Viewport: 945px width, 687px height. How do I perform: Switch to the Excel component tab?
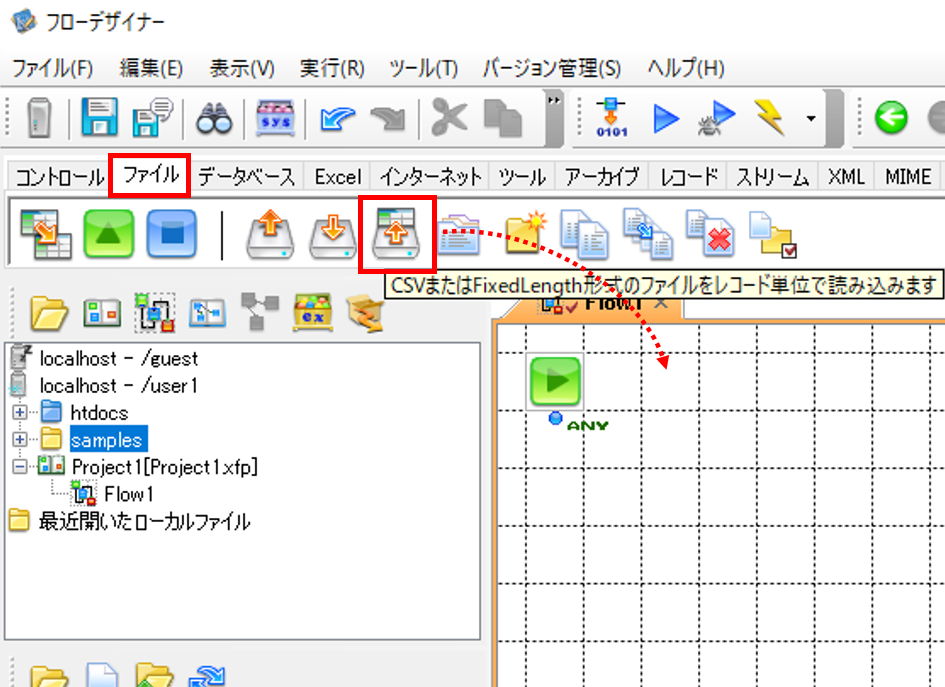(338, 177)
